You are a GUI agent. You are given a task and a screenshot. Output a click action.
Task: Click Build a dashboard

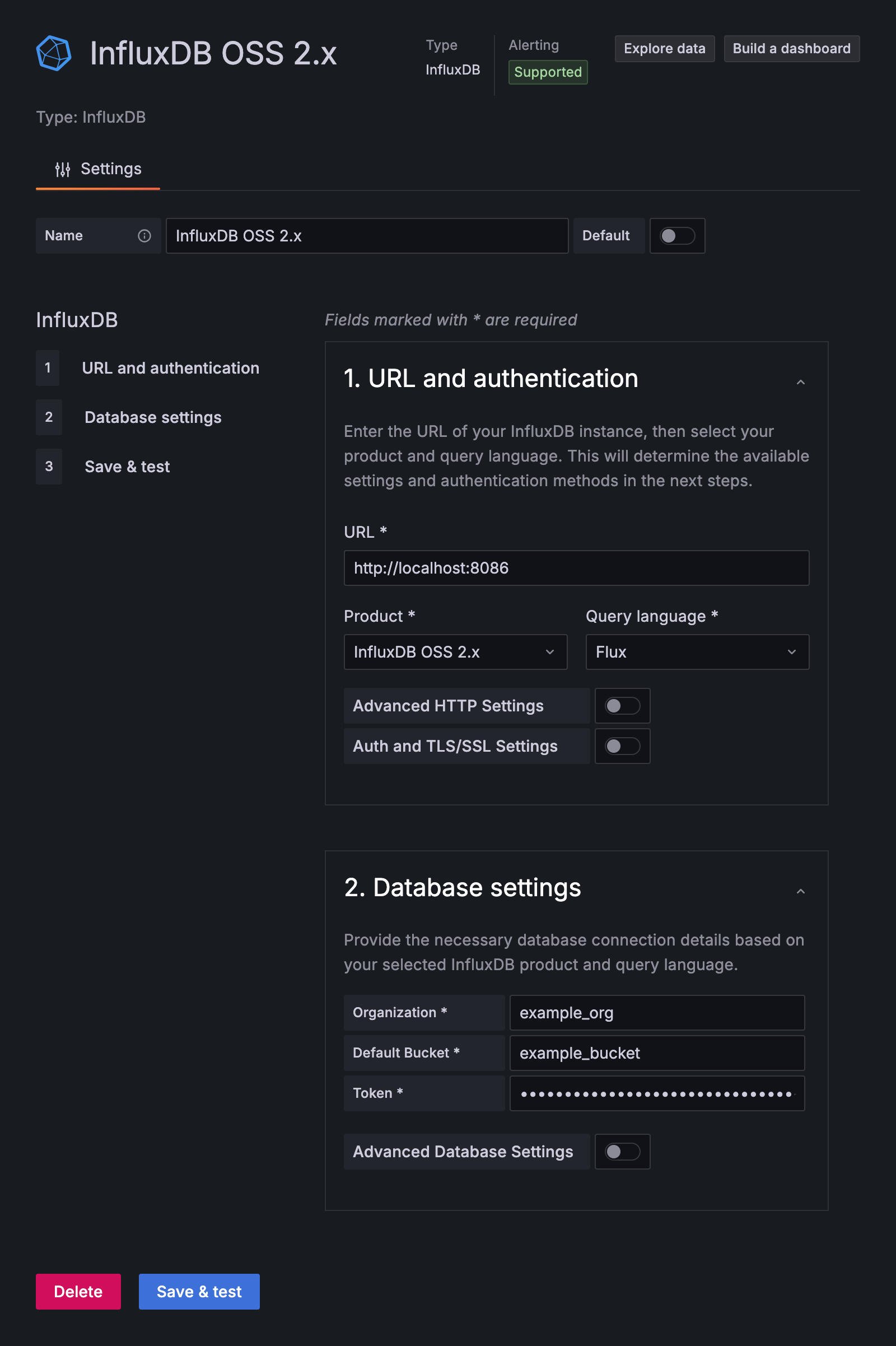pos(791,48)
